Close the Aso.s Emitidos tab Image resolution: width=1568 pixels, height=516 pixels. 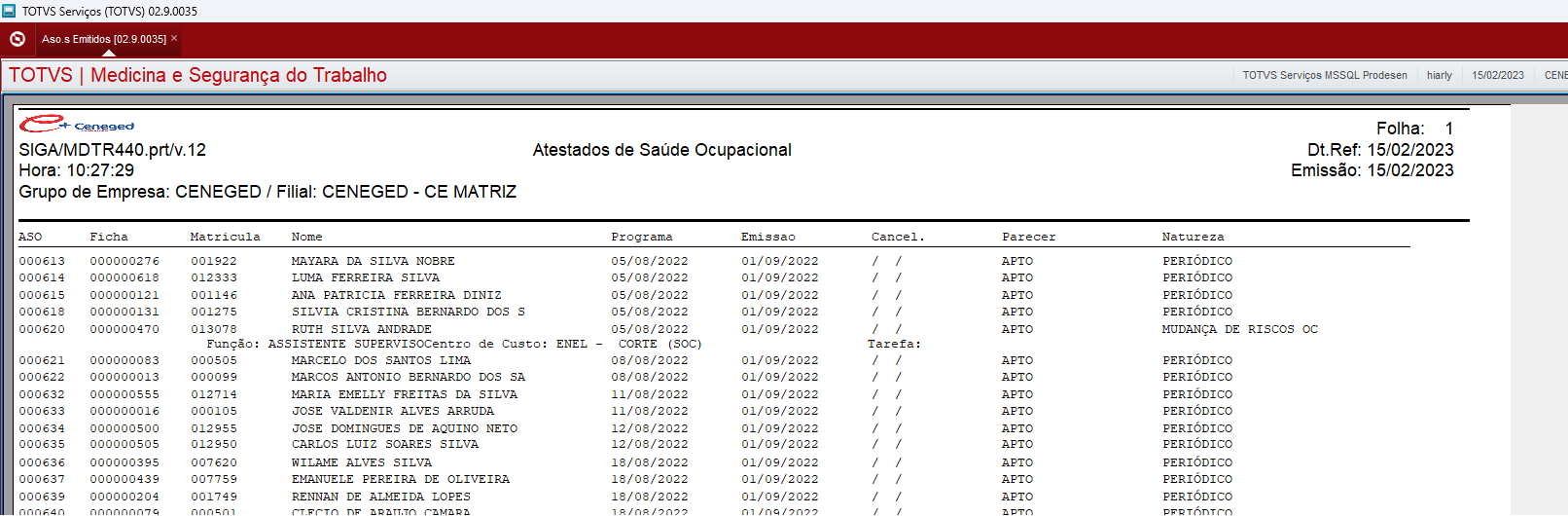point(174,39)
